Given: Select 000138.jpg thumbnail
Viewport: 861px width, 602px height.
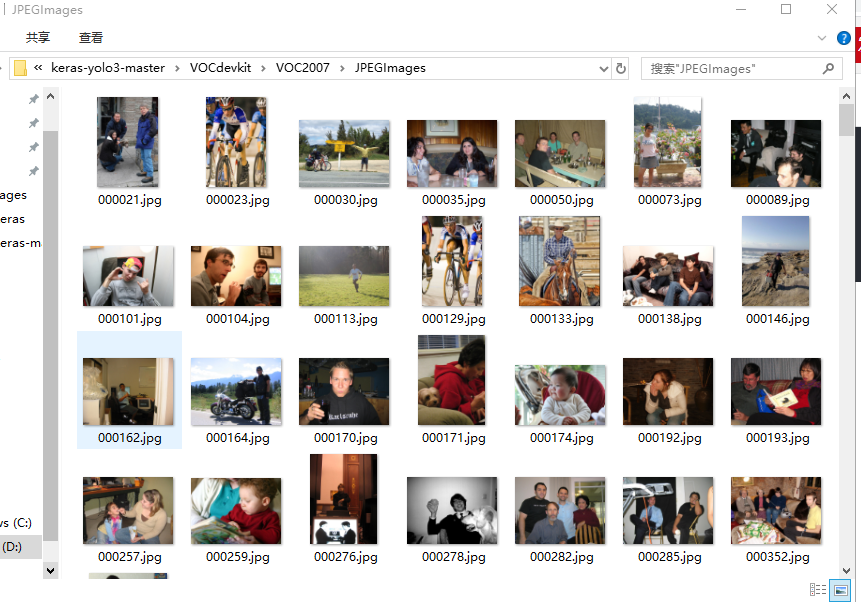Looking at the screenshot, I should (668, 276).
